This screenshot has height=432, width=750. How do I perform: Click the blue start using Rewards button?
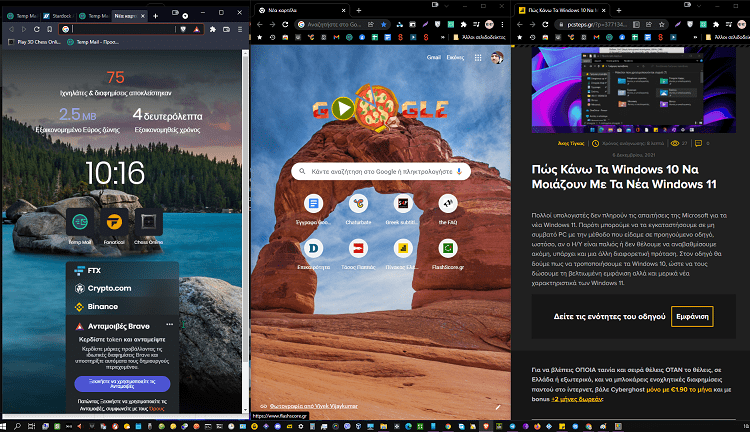click(x=122, y=384)
